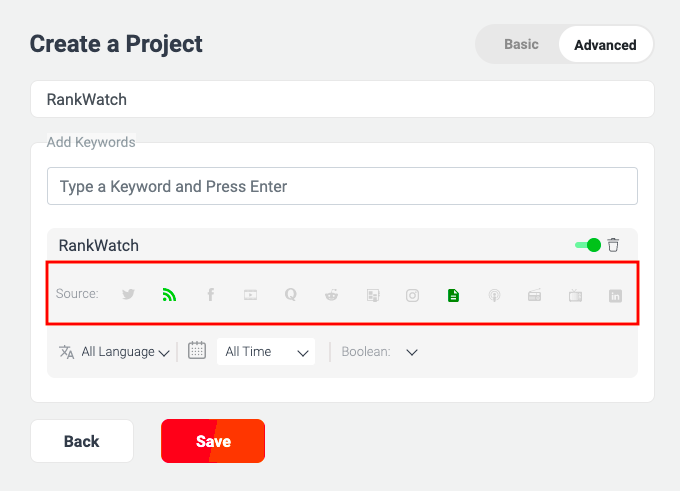Viewport: 680px width, 491px height.
Task: Select the TV source icon
Action: point(575,296)
